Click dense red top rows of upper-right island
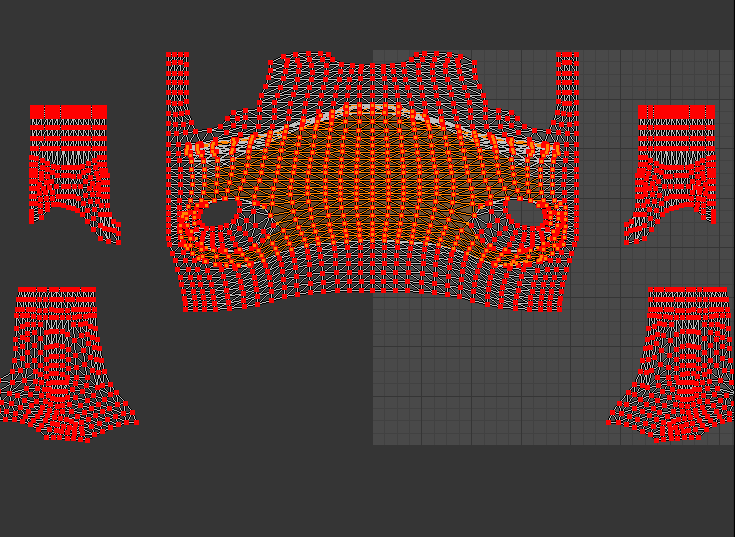Image resolution: width=735 pixels, height=537 pixels. pos(676,113)
